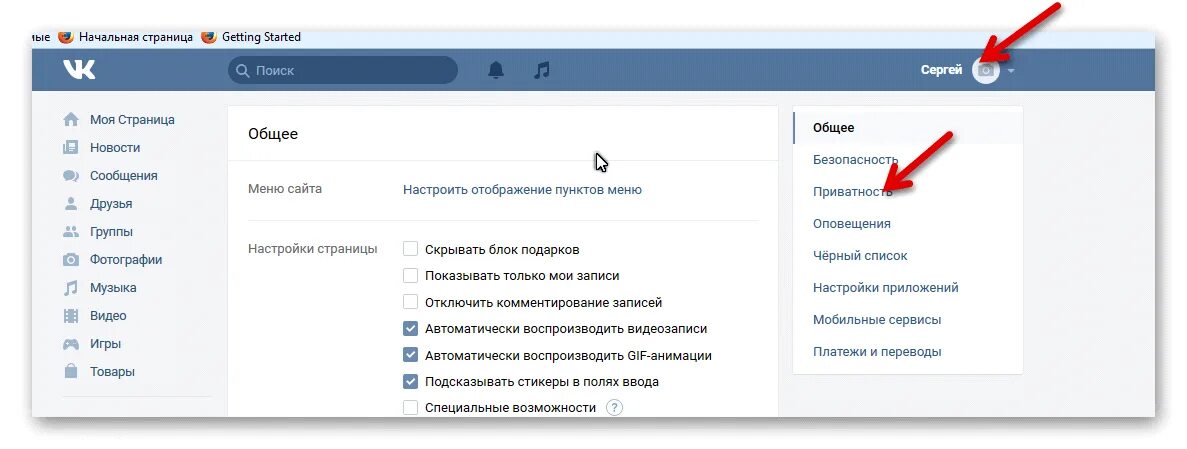Enable Отключить комментирование записей checkbox
Screen dimensions: 1187x449
[x=410, y=302]
